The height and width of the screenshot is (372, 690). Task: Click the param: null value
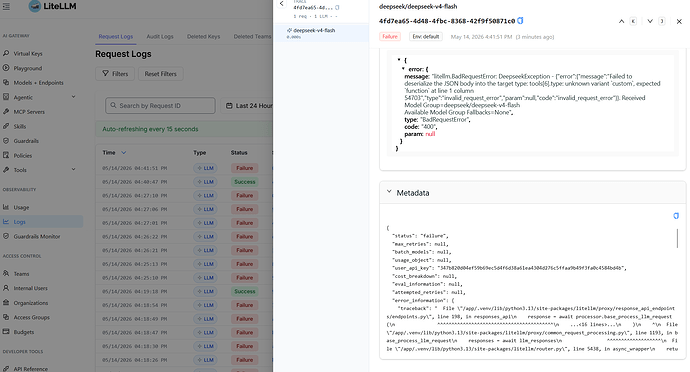pyautogui.click(x=430, y=134)
